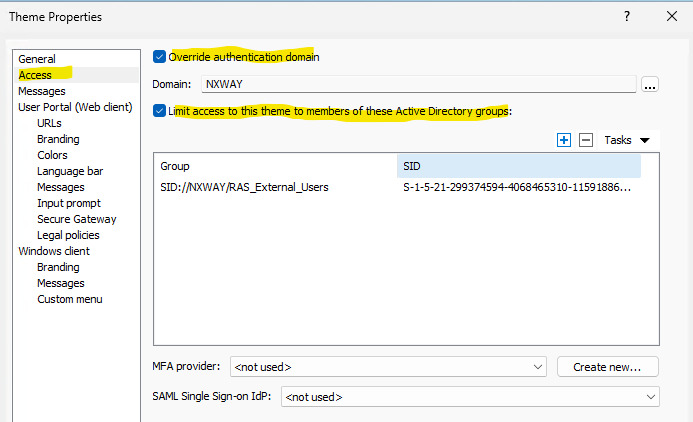This screenshot has height=422, width=693.
Task: Click the plus icon to add group
Action: point(564,141)
